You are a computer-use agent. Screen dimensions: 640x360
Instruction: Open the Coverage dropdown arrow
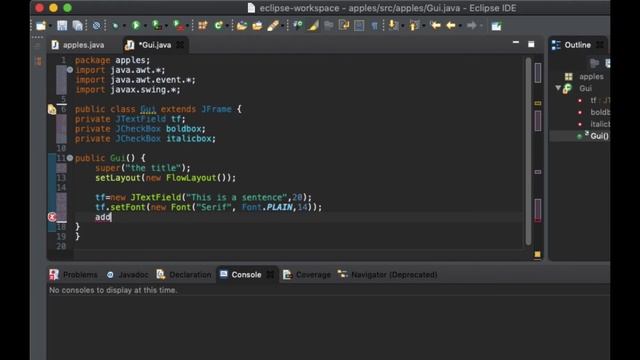point(166,26)
